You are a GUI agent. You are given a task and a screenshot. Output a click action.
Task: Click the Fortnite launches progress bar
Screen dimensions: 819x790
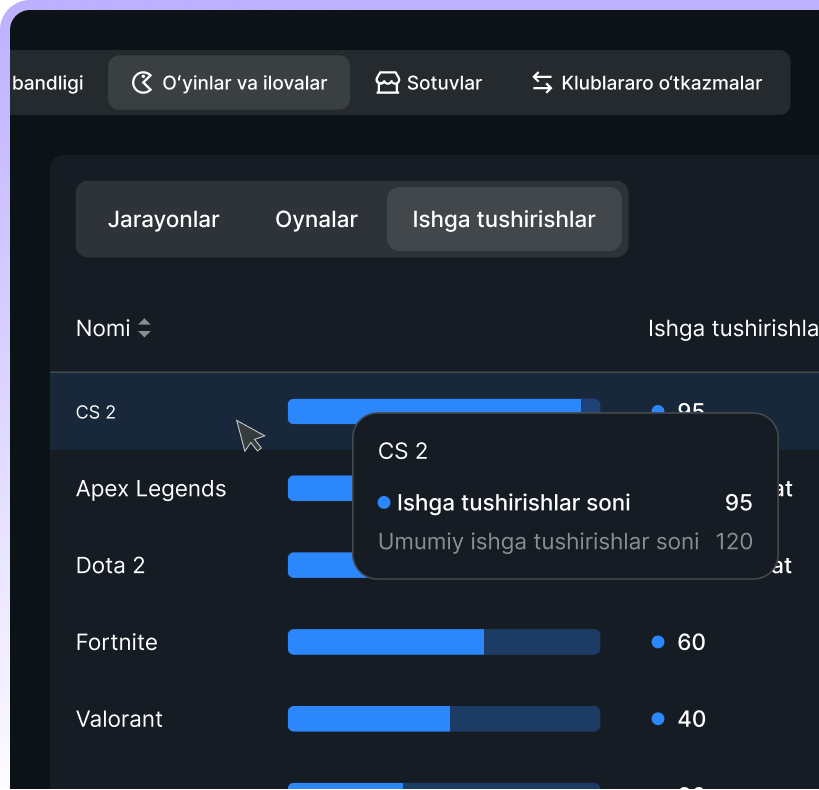444,642
